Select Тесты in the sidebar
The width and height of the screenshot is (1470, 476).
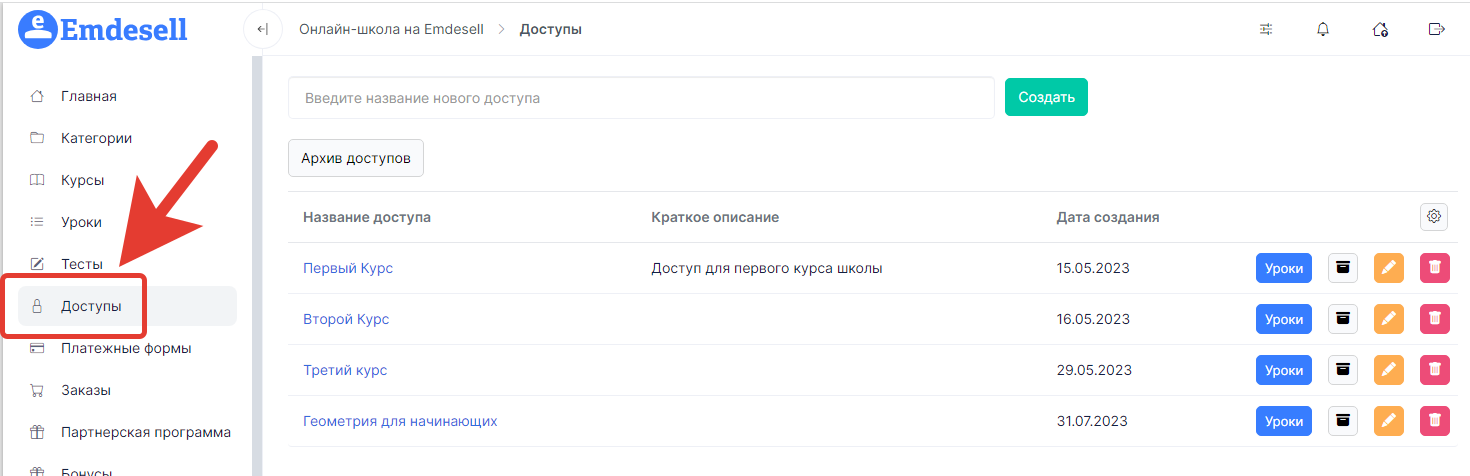(81, 264)
